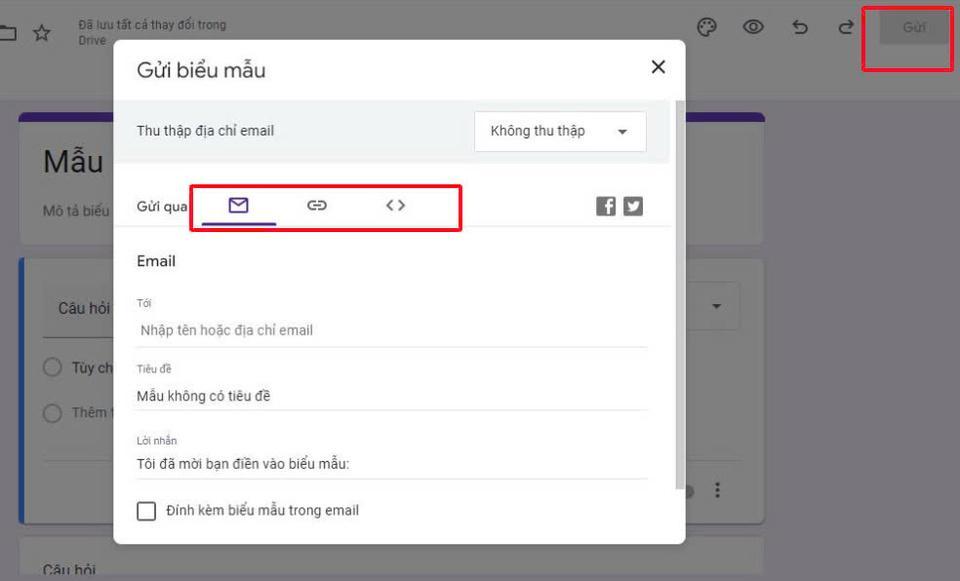Viewport: 960px width, 581px height.
Task: Select the 'Tùy chọn' radio option
Action: 52,368
